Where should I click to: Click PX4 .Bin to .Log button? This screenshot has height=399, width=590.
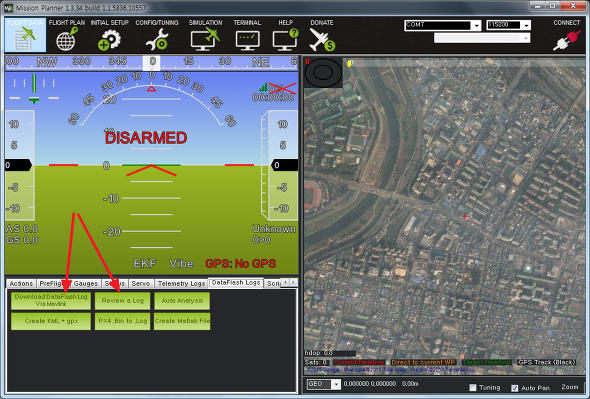[122, 321]
